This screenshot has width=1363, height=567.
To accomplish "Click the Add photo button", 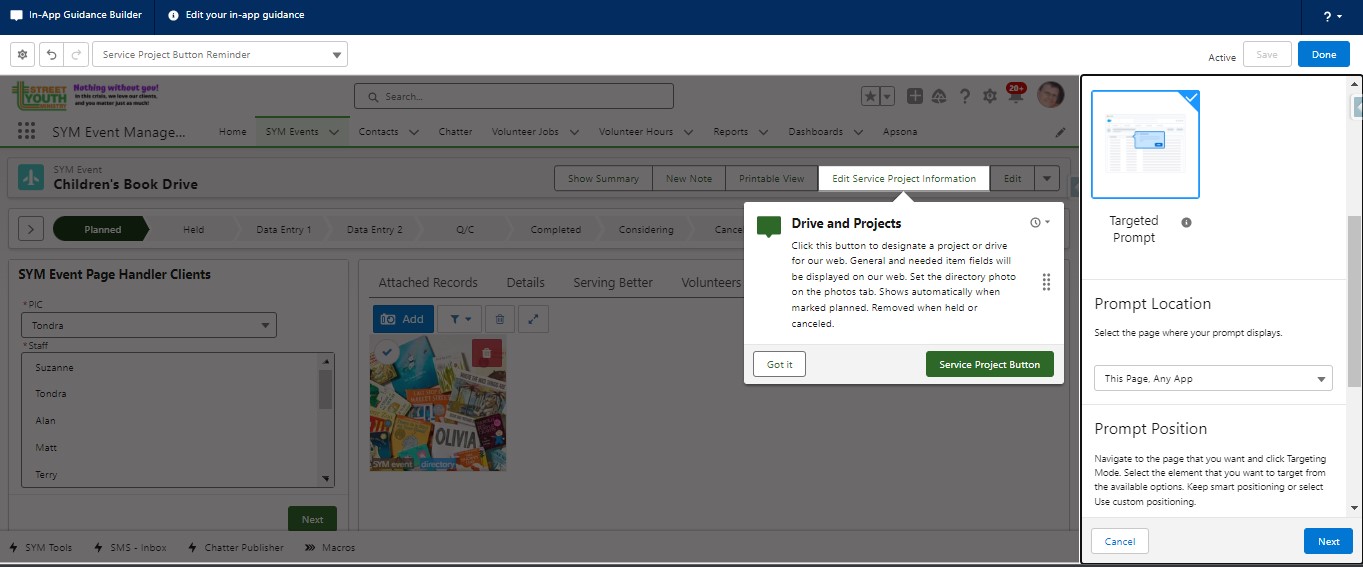I will pyautogui.click(x=403, y=319).
